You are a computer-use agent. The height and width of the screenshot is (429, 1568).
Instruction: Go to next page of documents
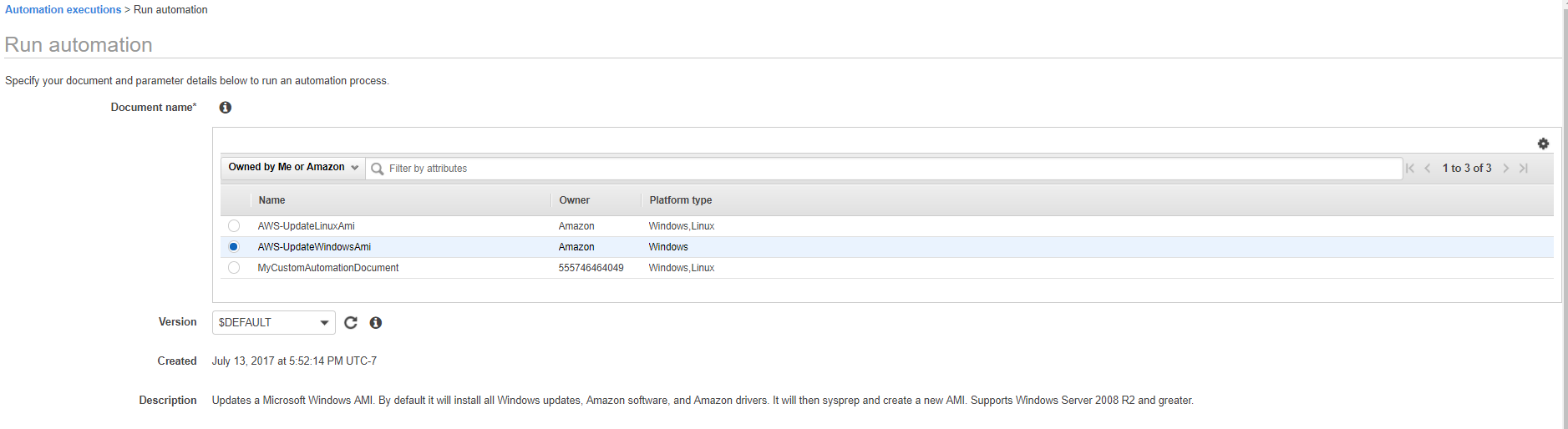(x=1506, y=169)
